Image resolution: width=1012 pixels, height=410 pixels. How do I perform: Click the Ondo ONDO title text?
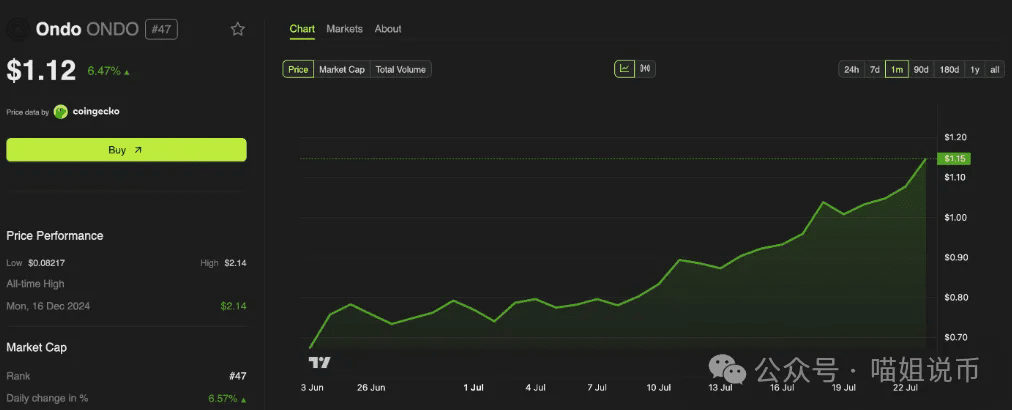[x=87, y=29]
